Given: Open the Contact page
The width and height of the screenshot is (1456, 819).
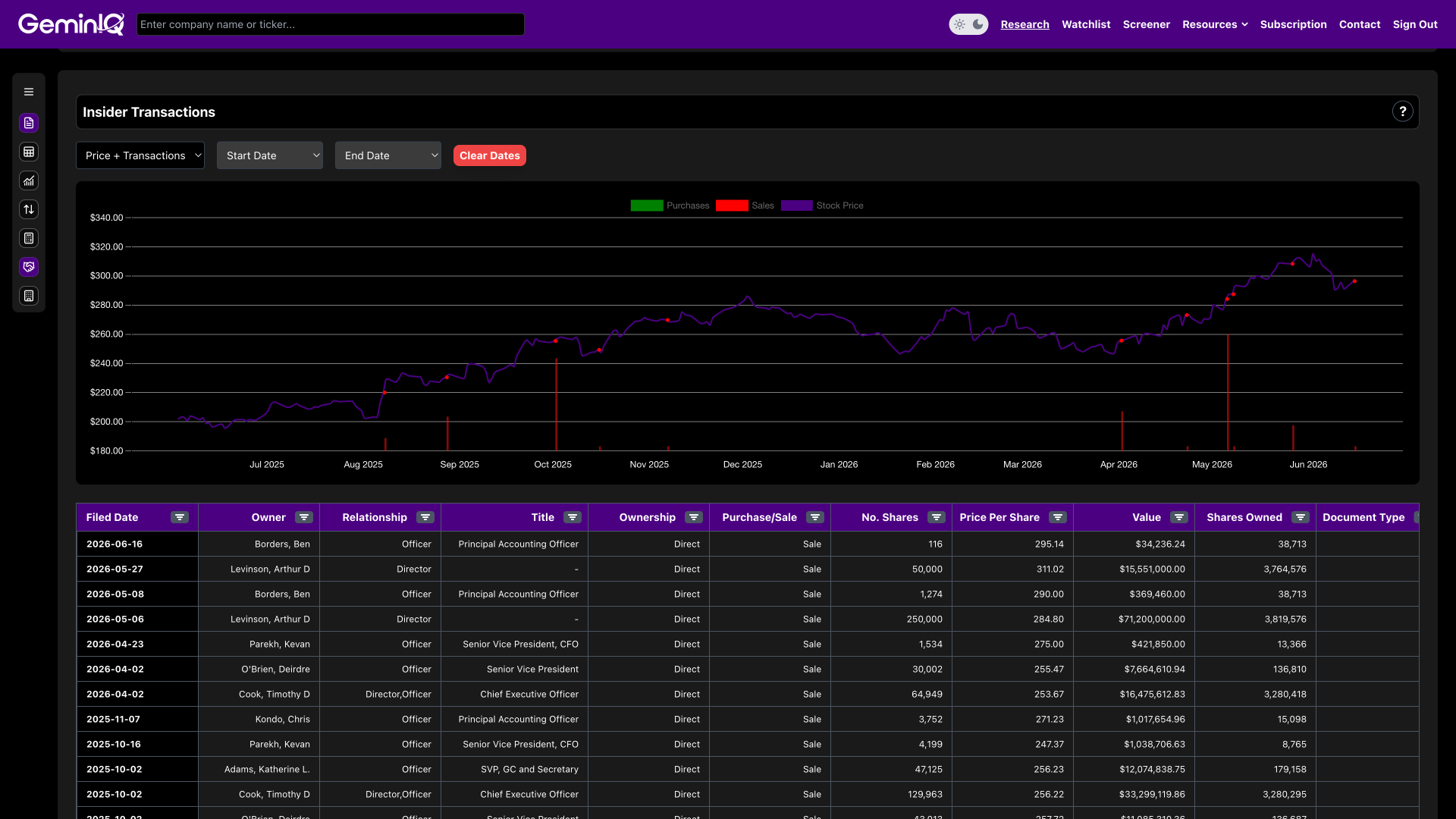Looking at the screenshot, I should coord(1360,24).
